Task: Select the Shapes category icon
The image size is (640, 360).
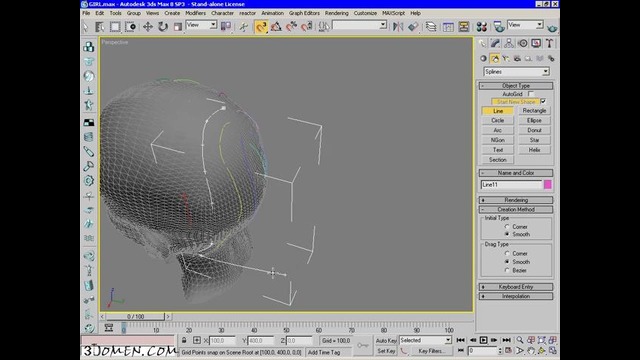Action: (x=495, y=58)
